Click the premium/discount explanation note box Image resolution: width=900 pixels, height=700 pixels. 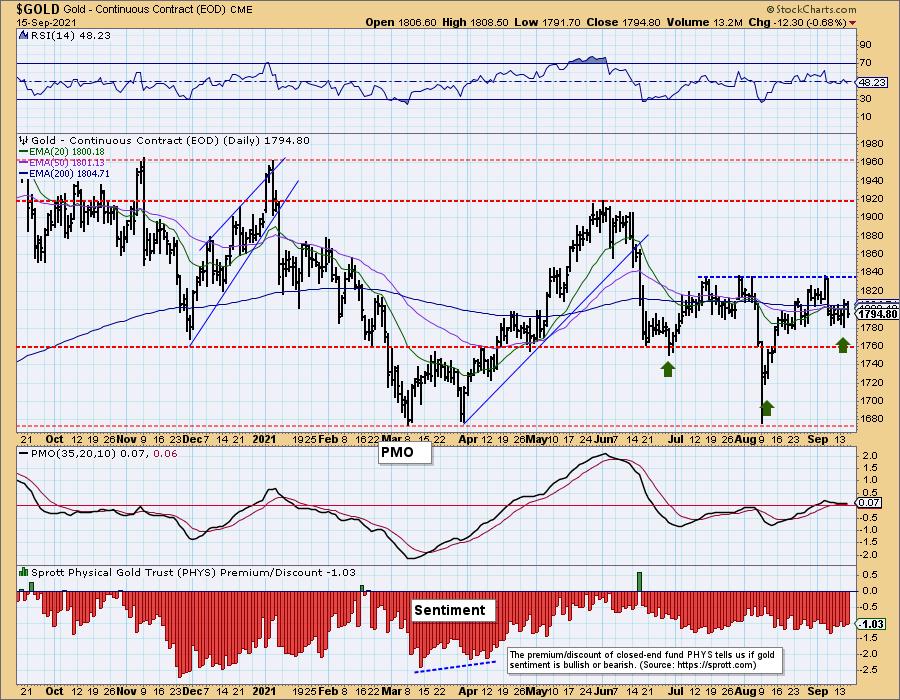click(x=645, y=660)
